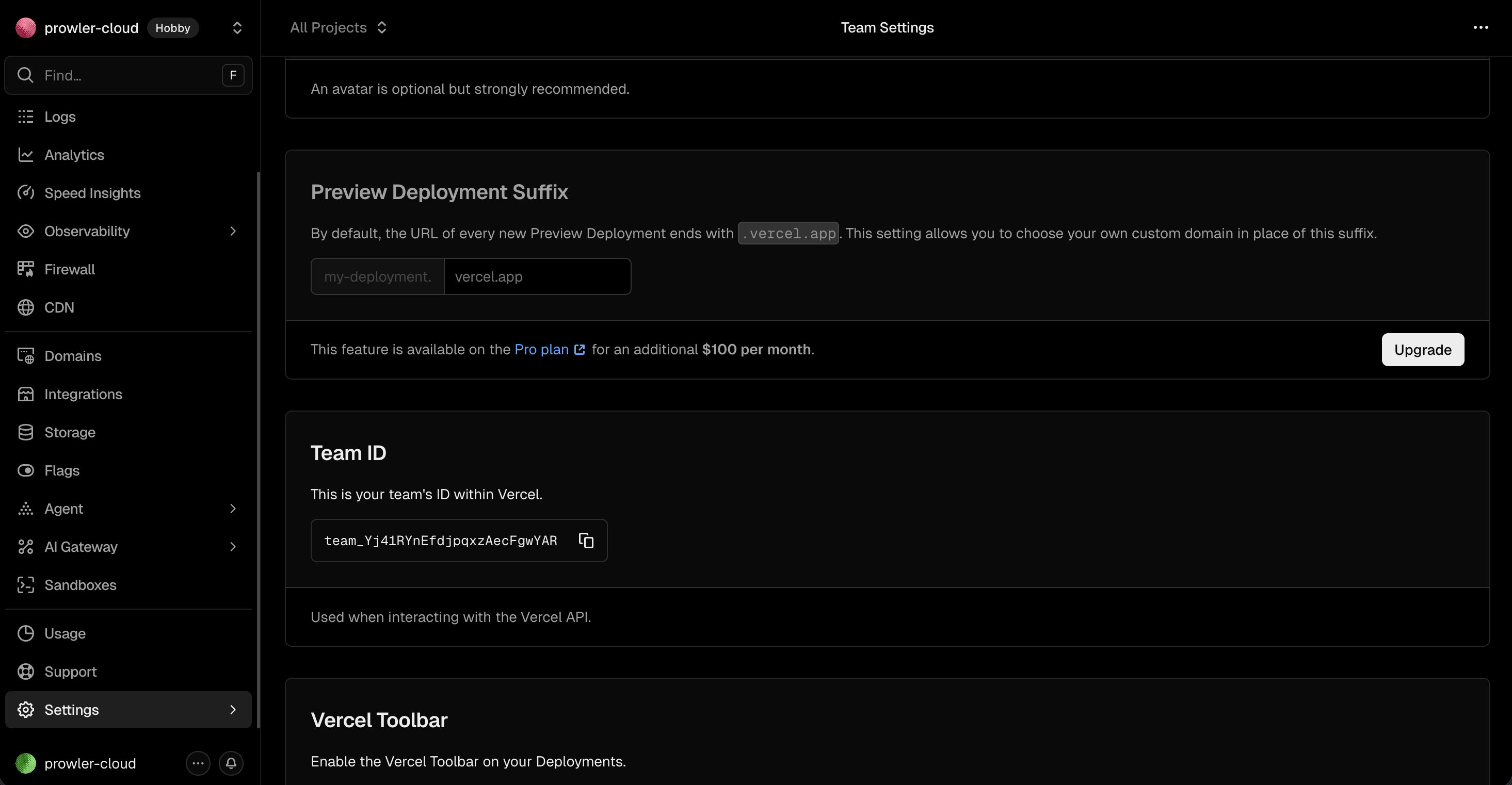The height and width of the screenshot is (785, 1512).
Task: Open the account more-options ellipsis button
Action: click(198, 763)
